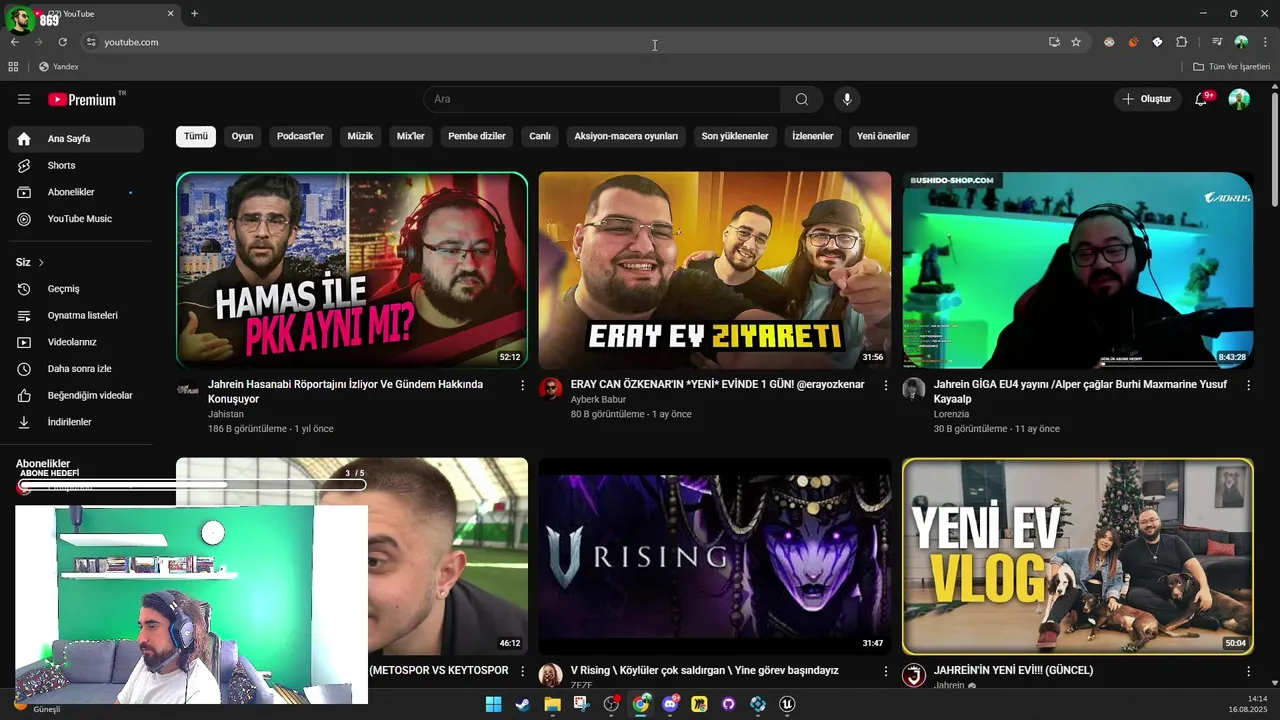
Task: Open Geçmiş history in sidebar
Action: [x=76, y=289]
